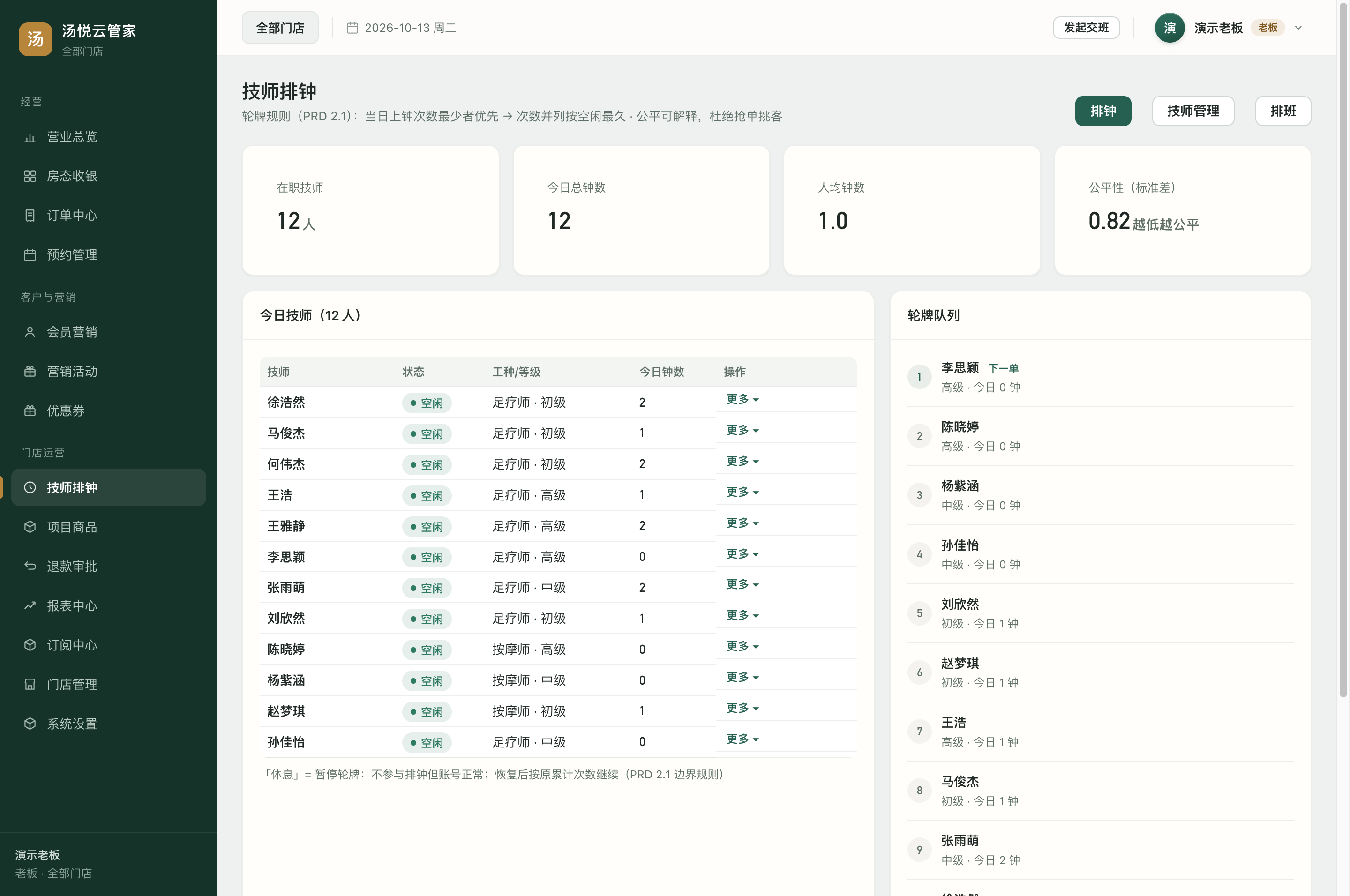Click the 今日钟数 column header
1350x896 pixels.
pos(661,372)
